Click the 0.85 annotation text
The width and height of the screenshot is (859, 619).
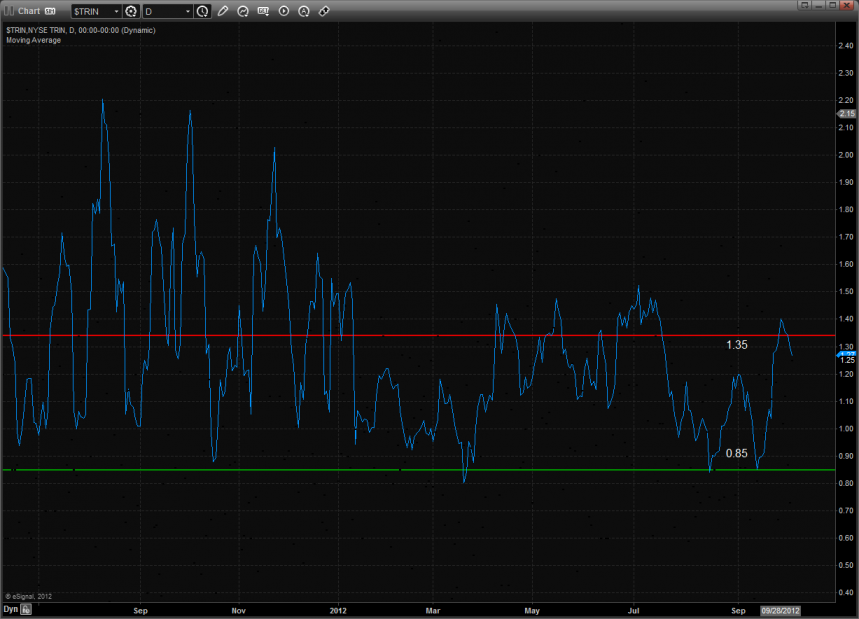click(x=736, y=453)
